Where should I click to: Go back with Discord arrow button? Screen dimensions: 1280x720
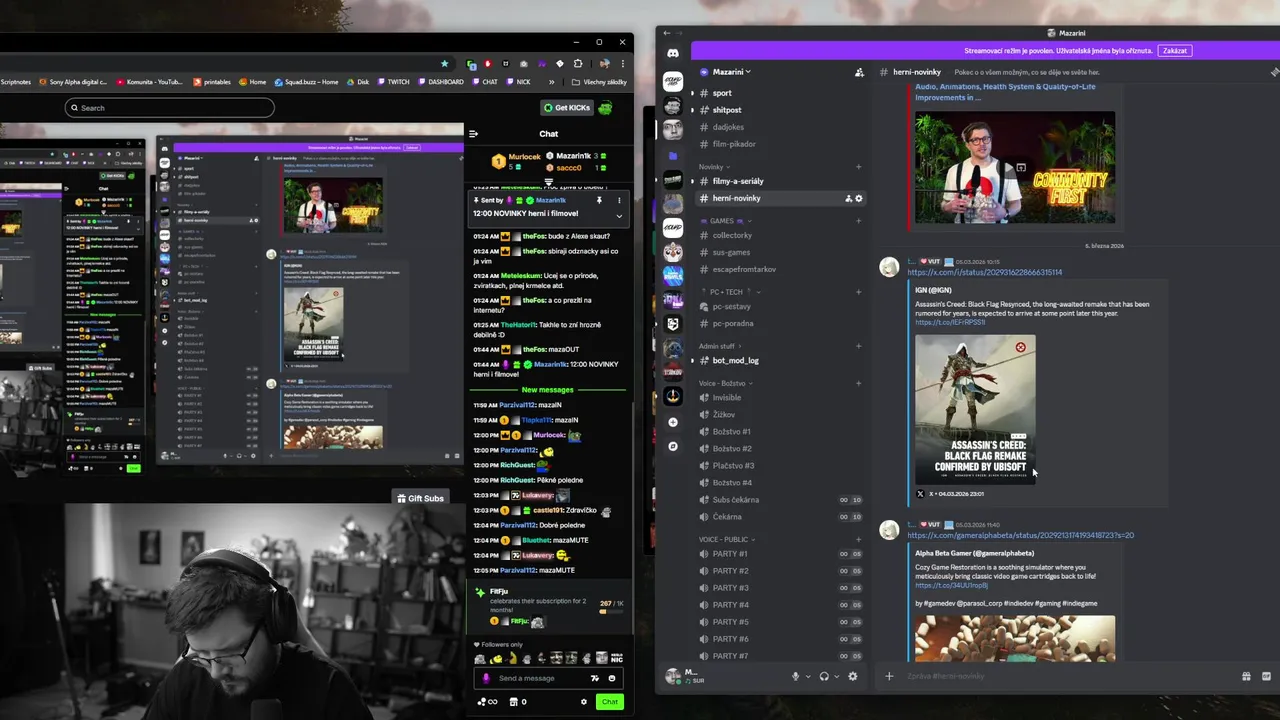[667, 33]
